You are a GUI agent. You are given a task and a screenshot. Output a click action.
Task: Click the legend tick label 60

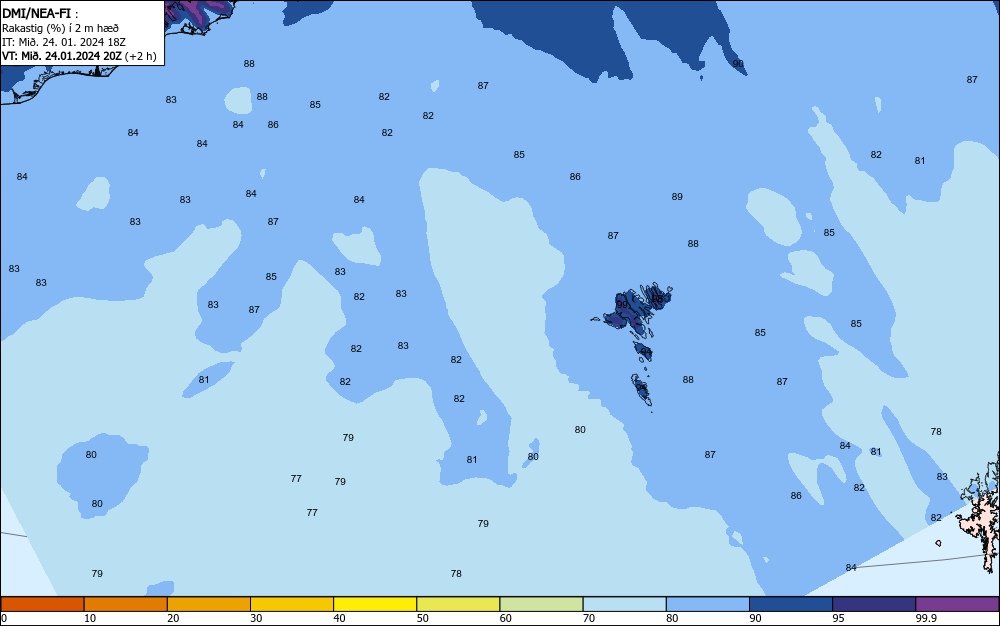tap(506, 618)
